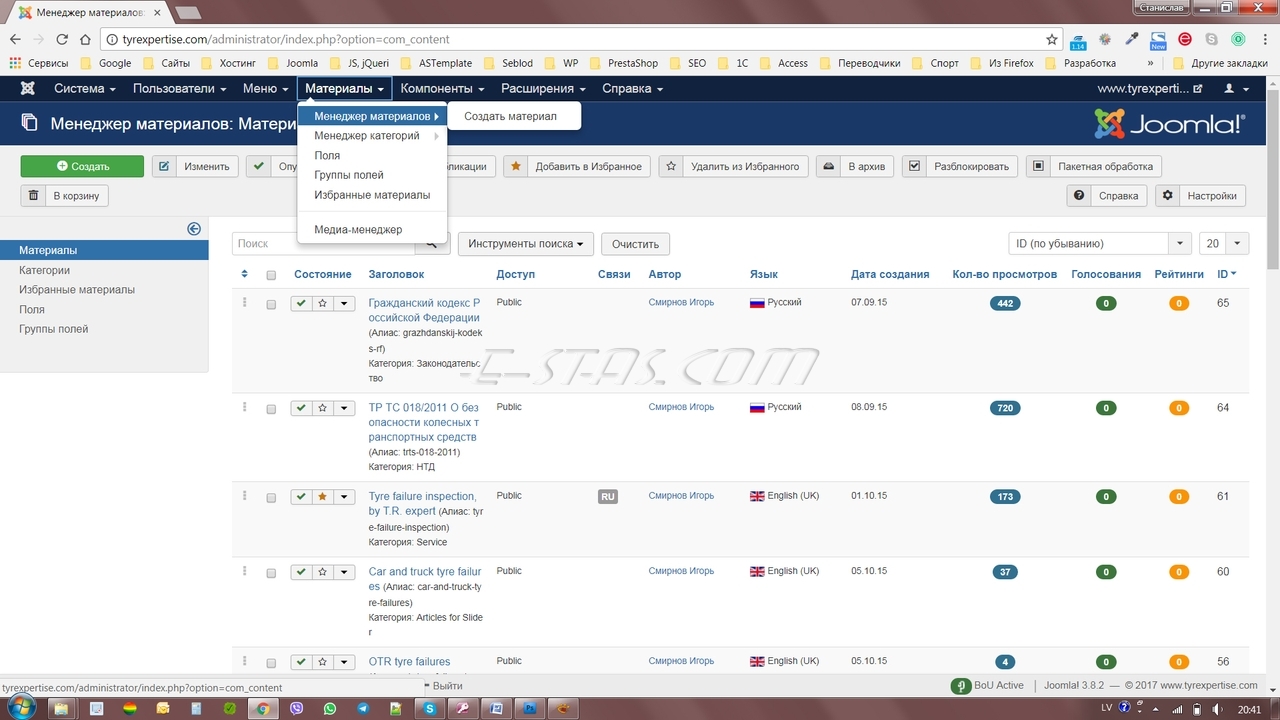The height and width of the screenshot is (720, 1280).
Task: Open actions dropdown for Гражданский кодекс row
Action: (x=344, y=303)
